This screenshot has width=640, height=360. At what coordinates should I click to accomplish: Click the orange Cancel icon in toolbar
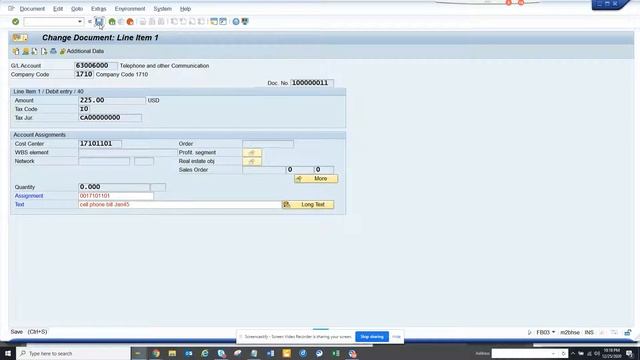point(130,22)
